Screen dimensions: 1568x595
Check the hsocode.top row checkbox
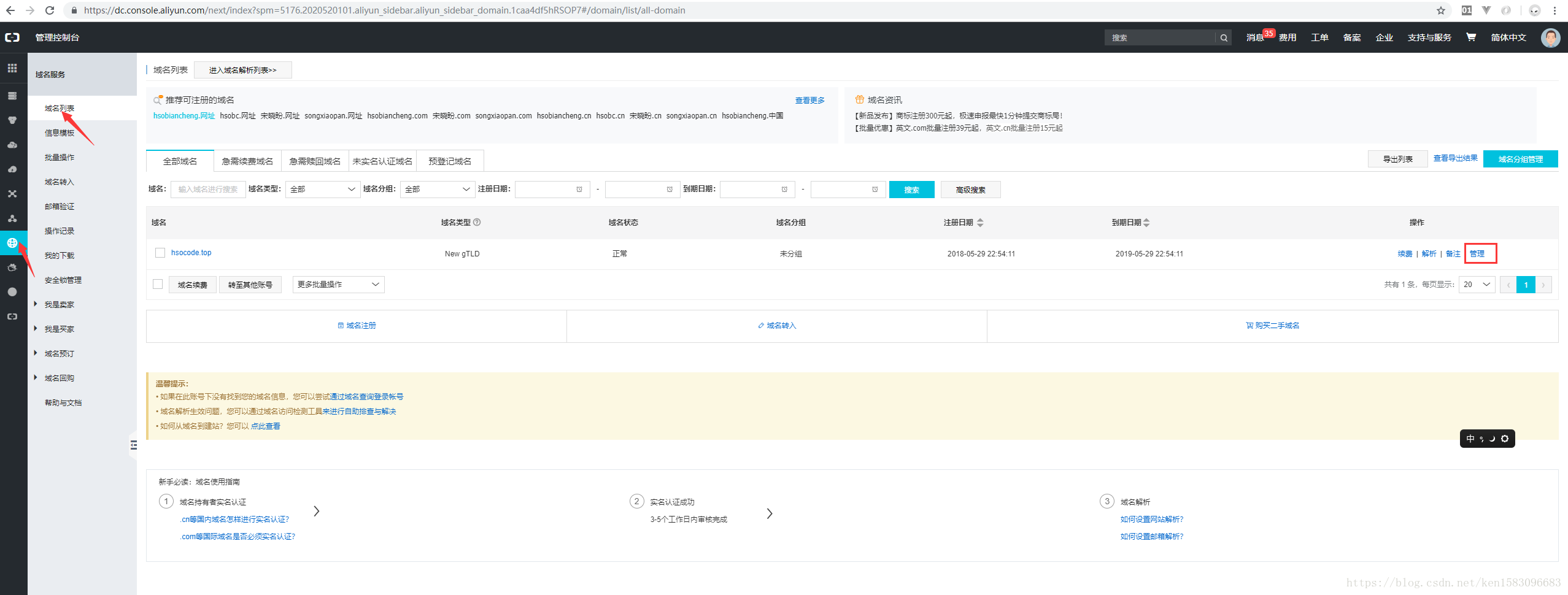160,253
